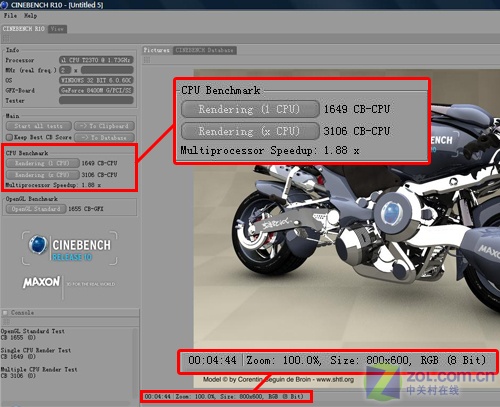Click the rendered motorcycle picture

(x=347, y=227)
